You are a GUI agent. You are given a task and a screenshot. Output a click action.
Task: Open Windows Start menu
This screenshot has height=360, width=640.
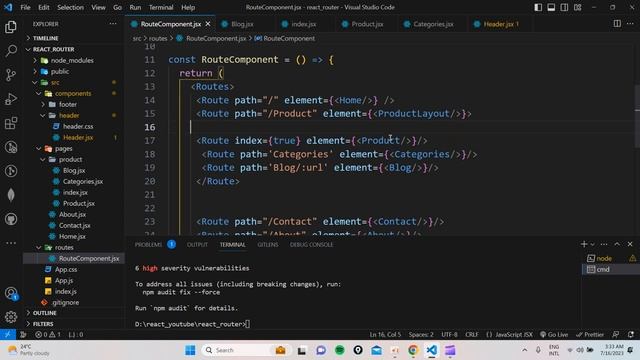190,350
